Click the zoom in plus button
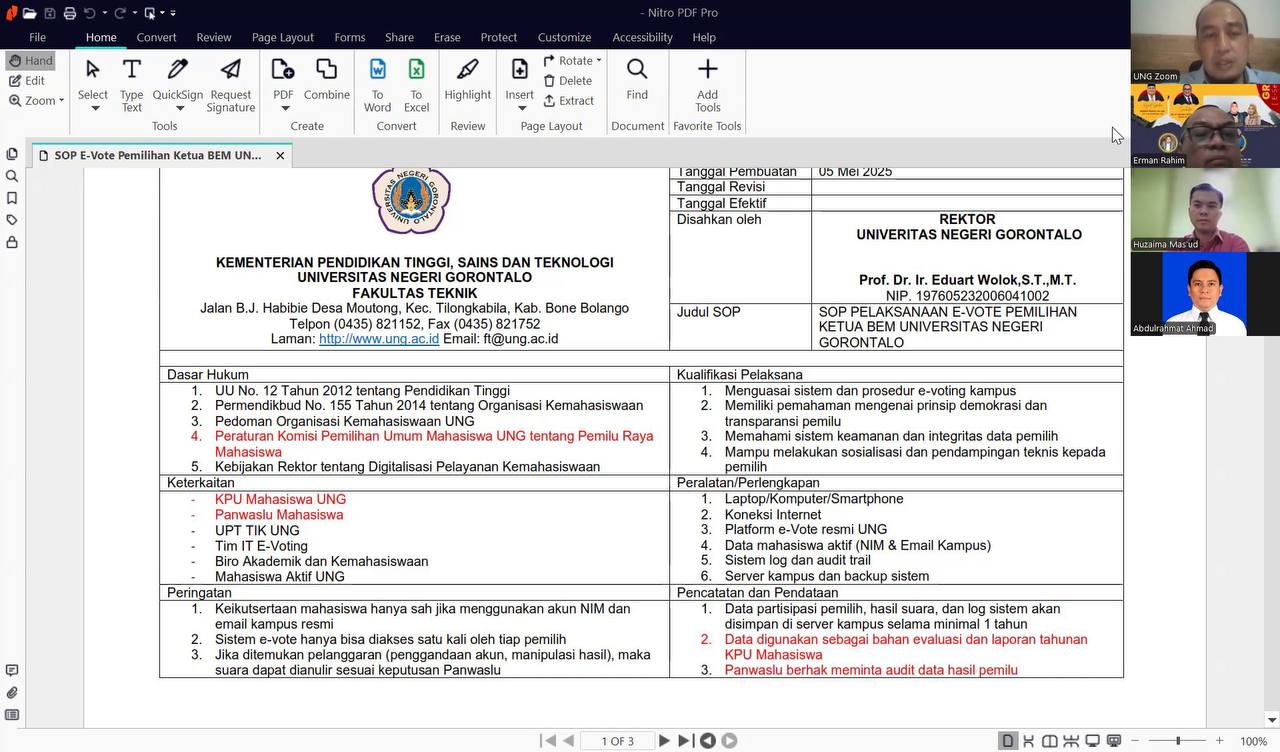The image size is (1280, 752). coord(1219,741)
